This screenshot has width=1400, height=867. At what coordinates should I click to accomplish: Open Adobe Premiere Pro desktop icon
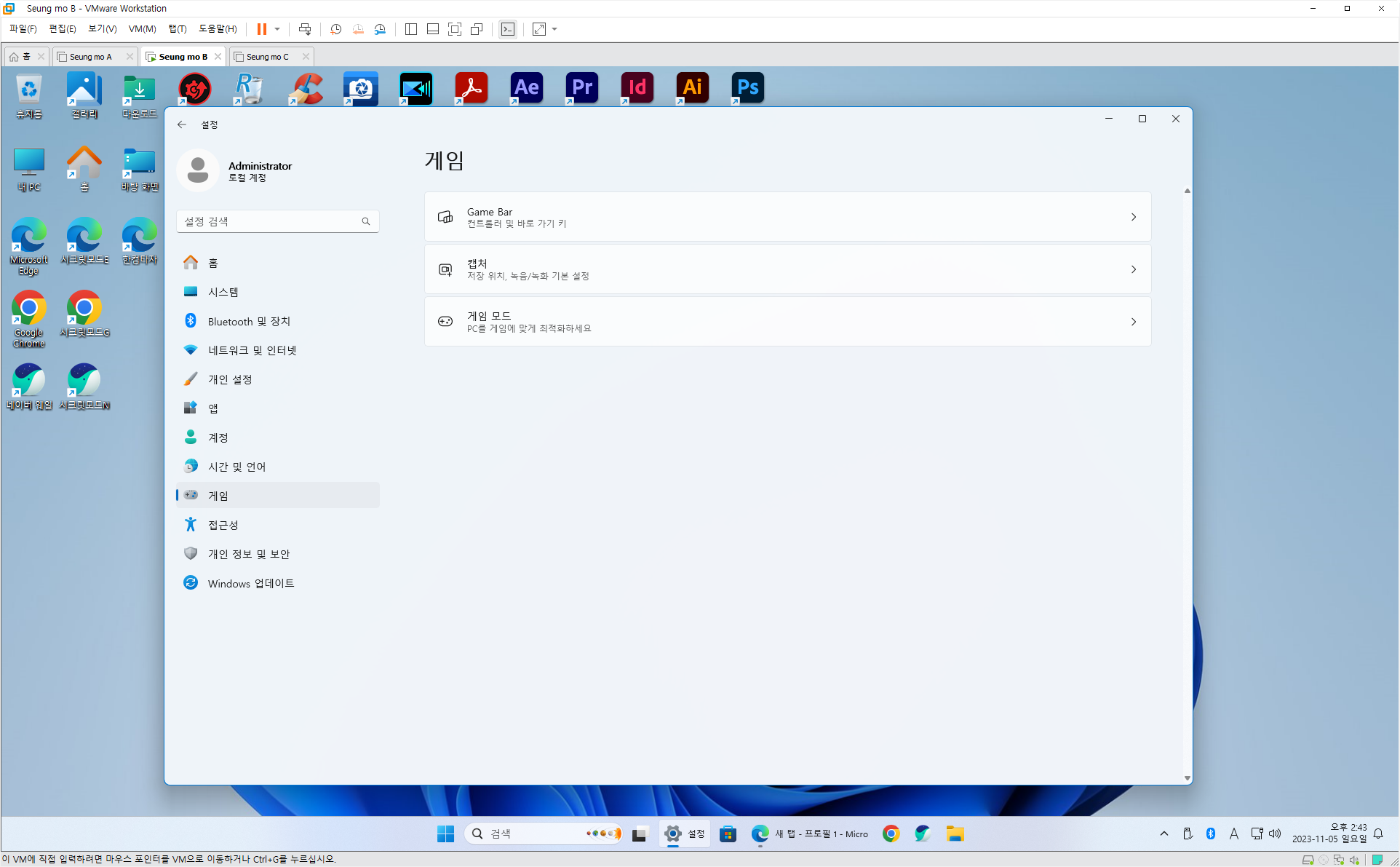coord(581,87)
